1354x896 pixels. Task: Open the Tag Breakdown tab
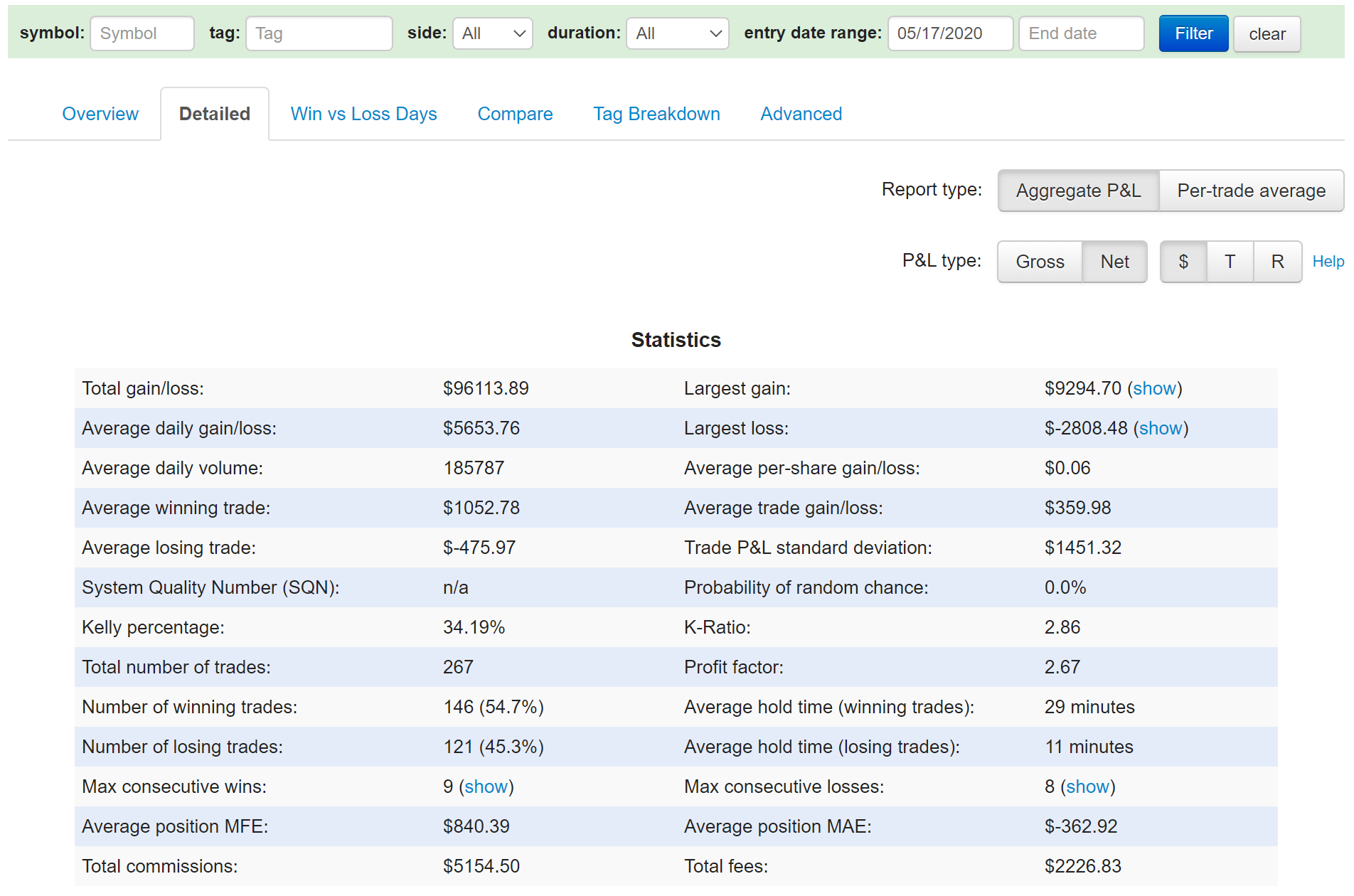click(656, 114)
